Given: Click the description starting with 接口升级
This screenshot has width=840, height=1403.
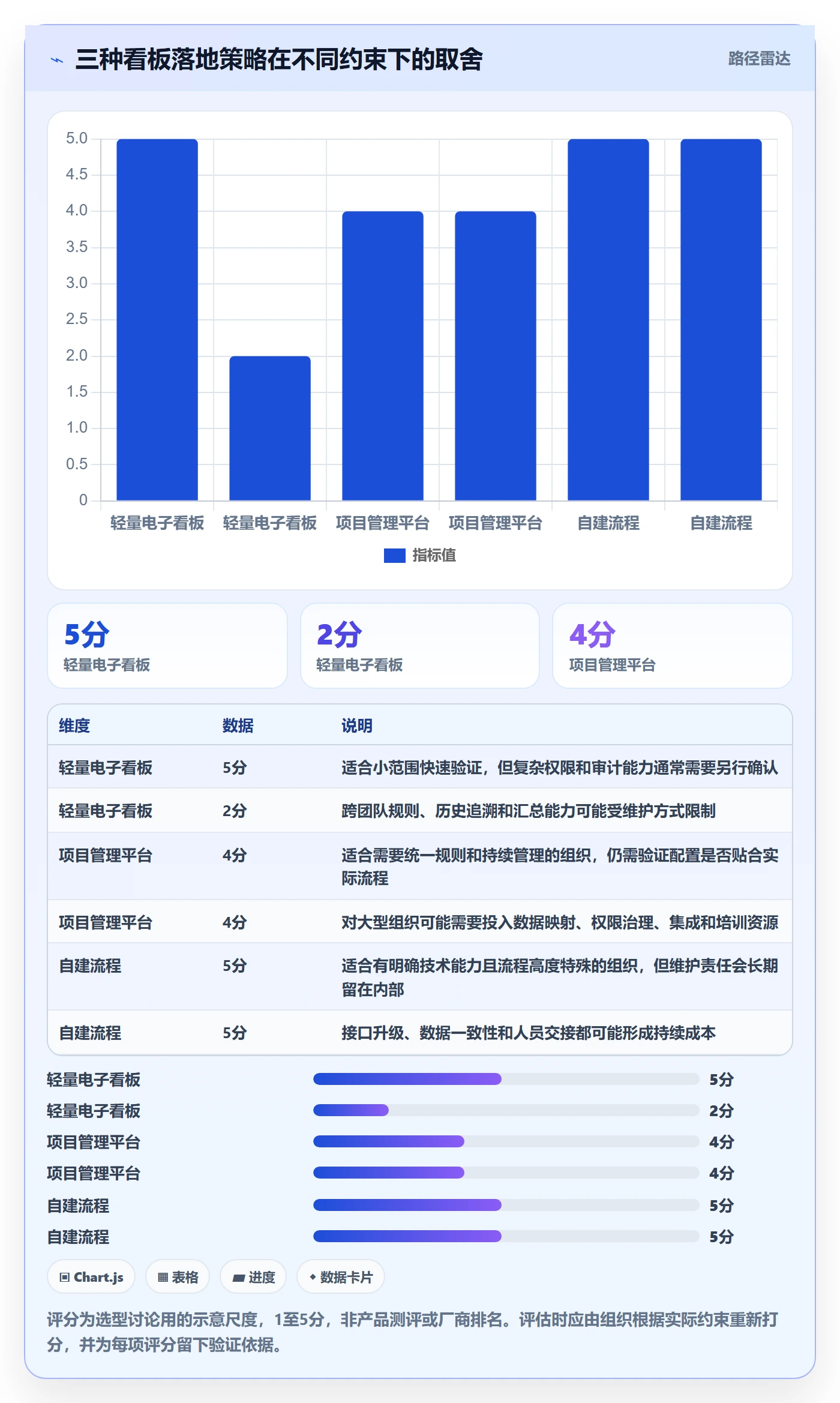Looking at the screenshot, I should point(529,1033).
